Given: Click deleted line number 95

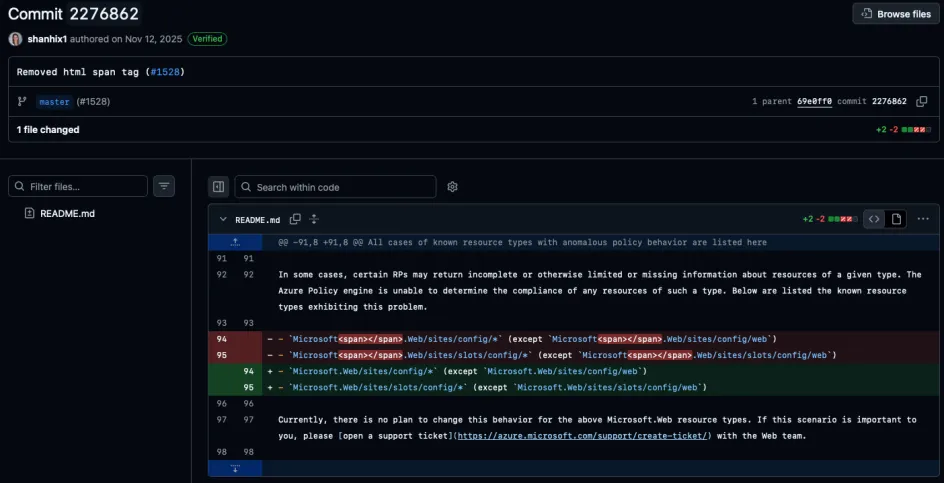Looking at the screenshot, I should [x=222, y=355].
